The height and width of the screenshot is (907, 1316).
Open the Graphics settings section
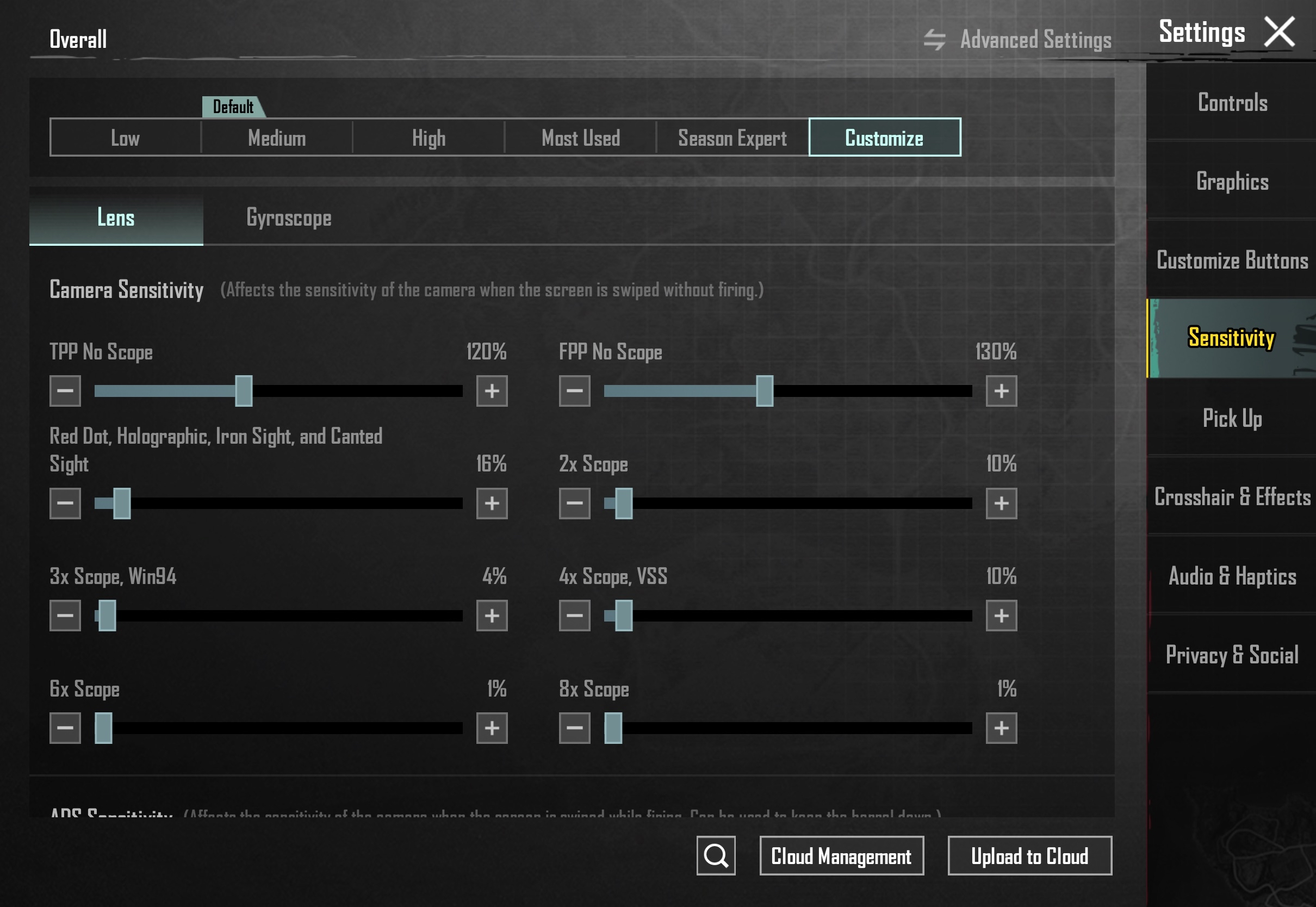click(x=1232, y=181)
